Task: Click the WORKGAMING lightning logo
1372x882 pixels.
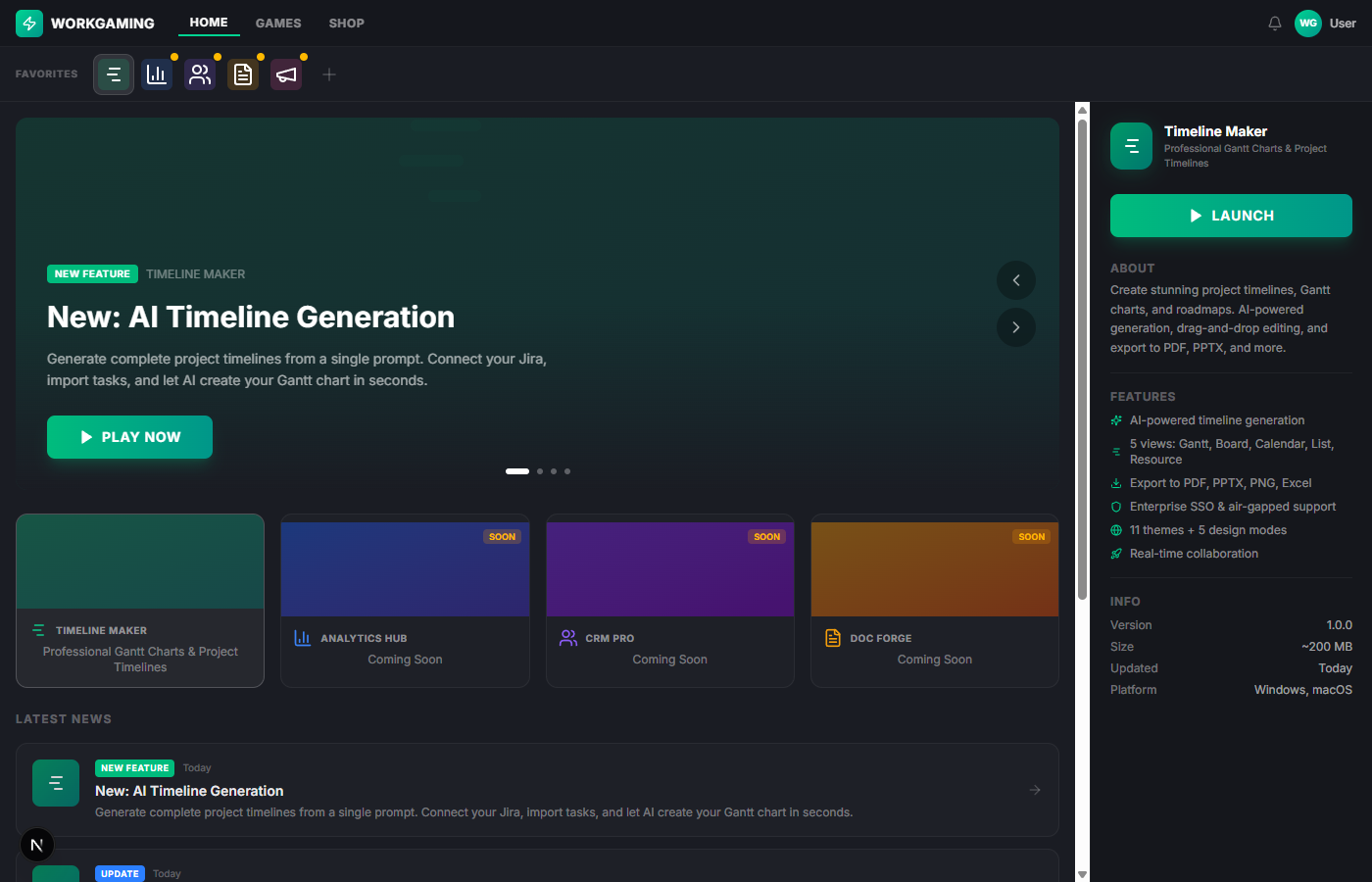Action: [x=28, y=22]
